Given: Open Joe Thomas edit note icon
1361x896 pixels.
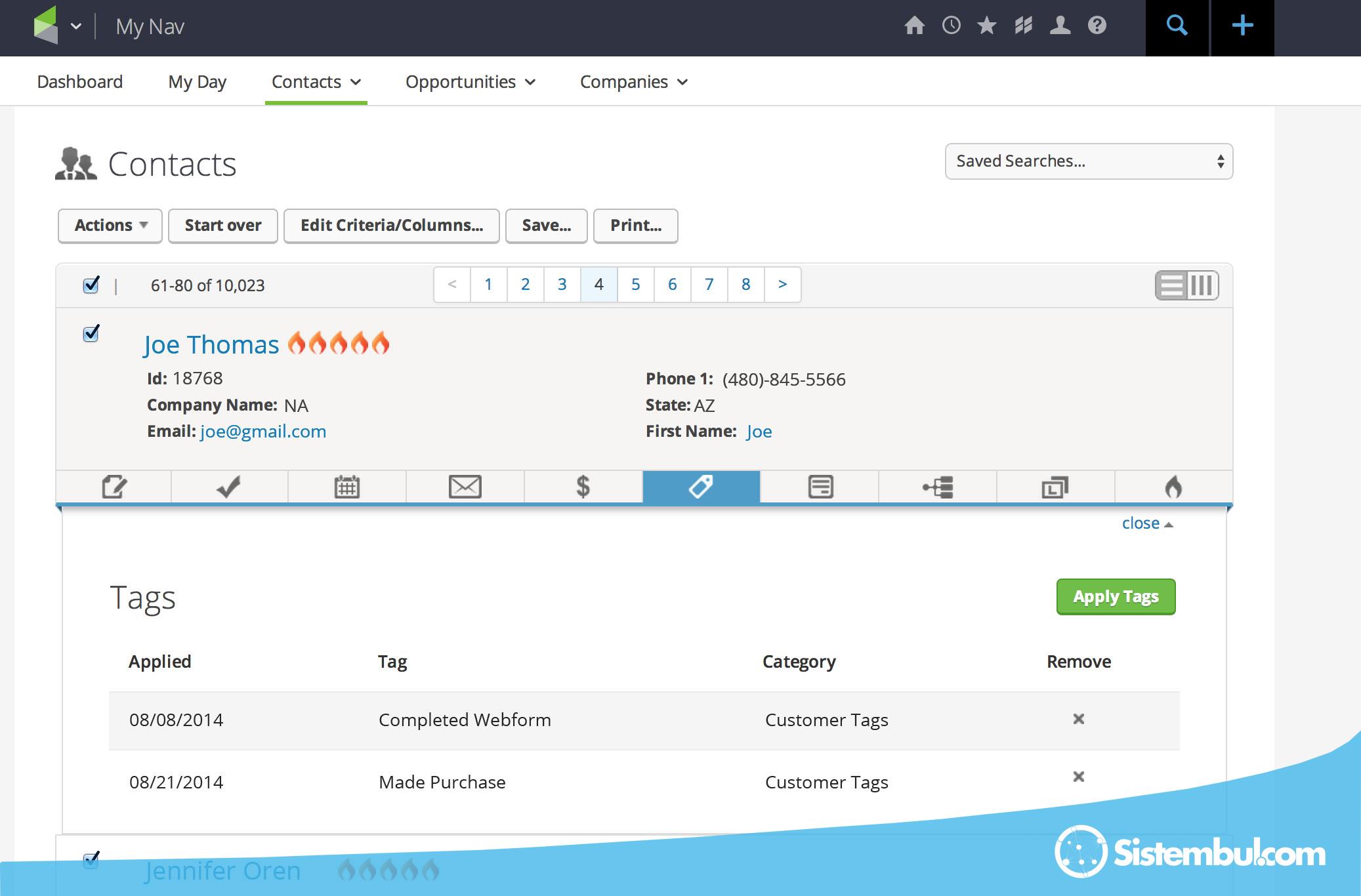Looking at the screenshot, I should click(x=114, y=487).
